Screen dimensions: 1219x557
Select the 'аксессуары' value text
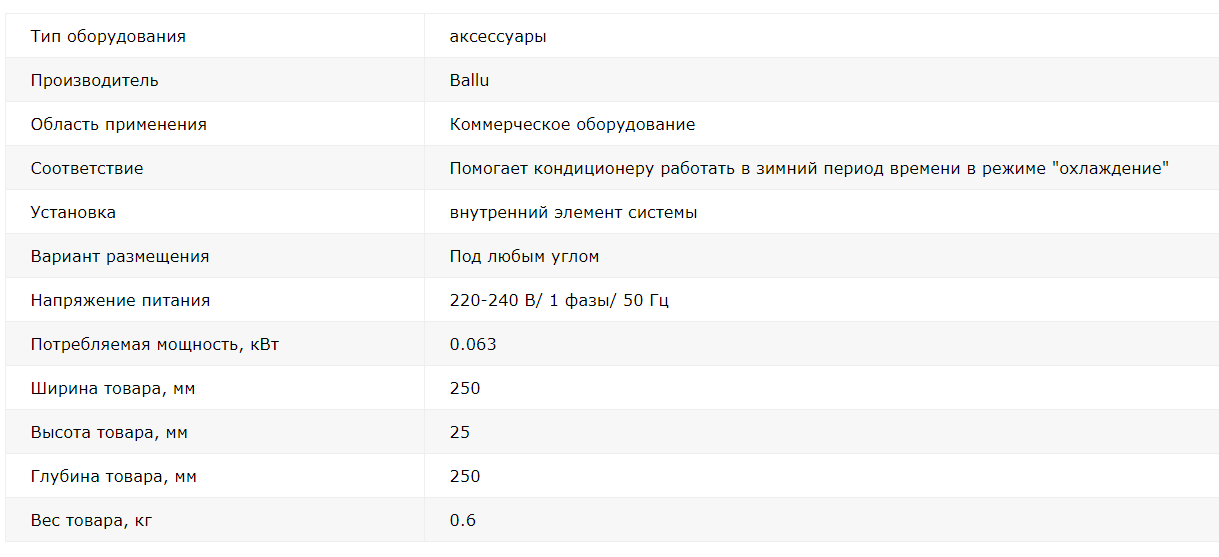[498, 37]
